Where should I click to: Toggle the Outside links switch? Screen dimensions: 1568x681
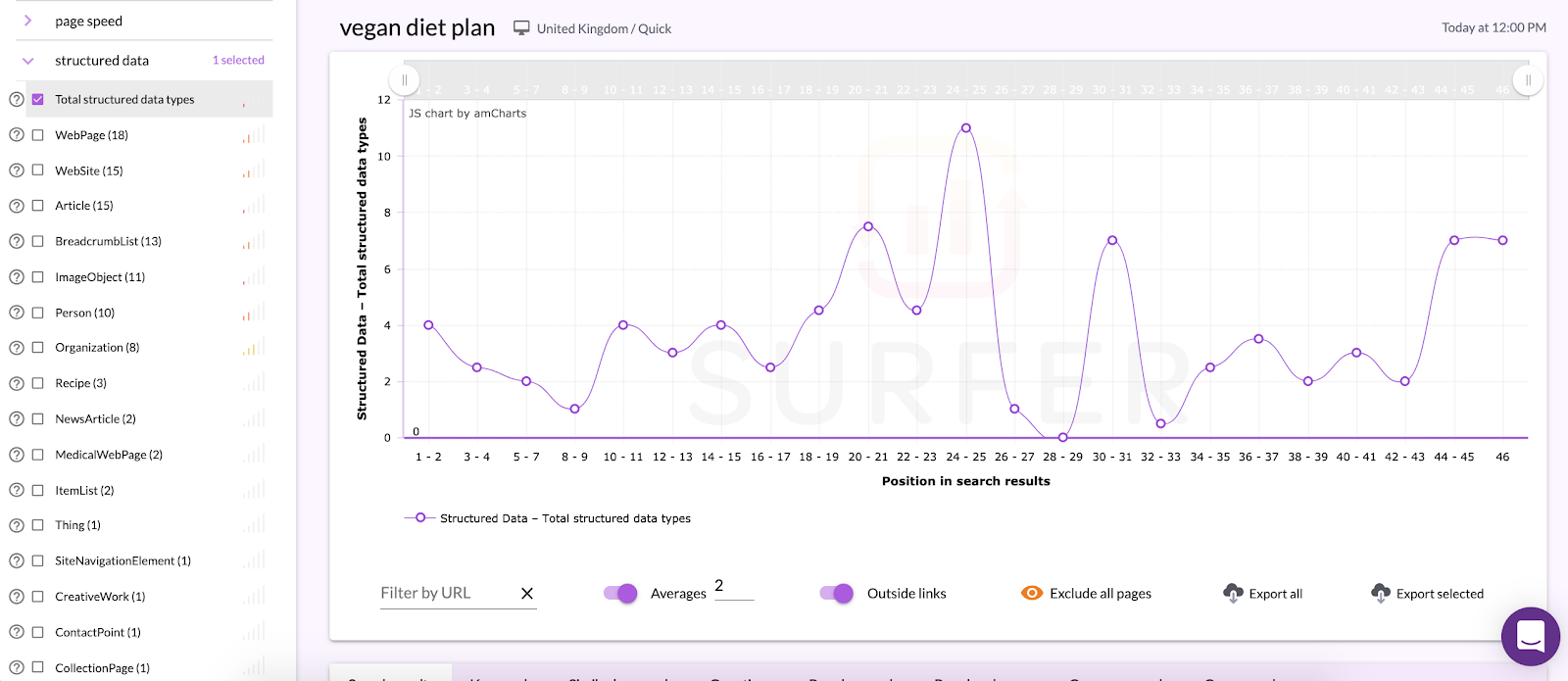pyautogui.click(x=837, y=593)
